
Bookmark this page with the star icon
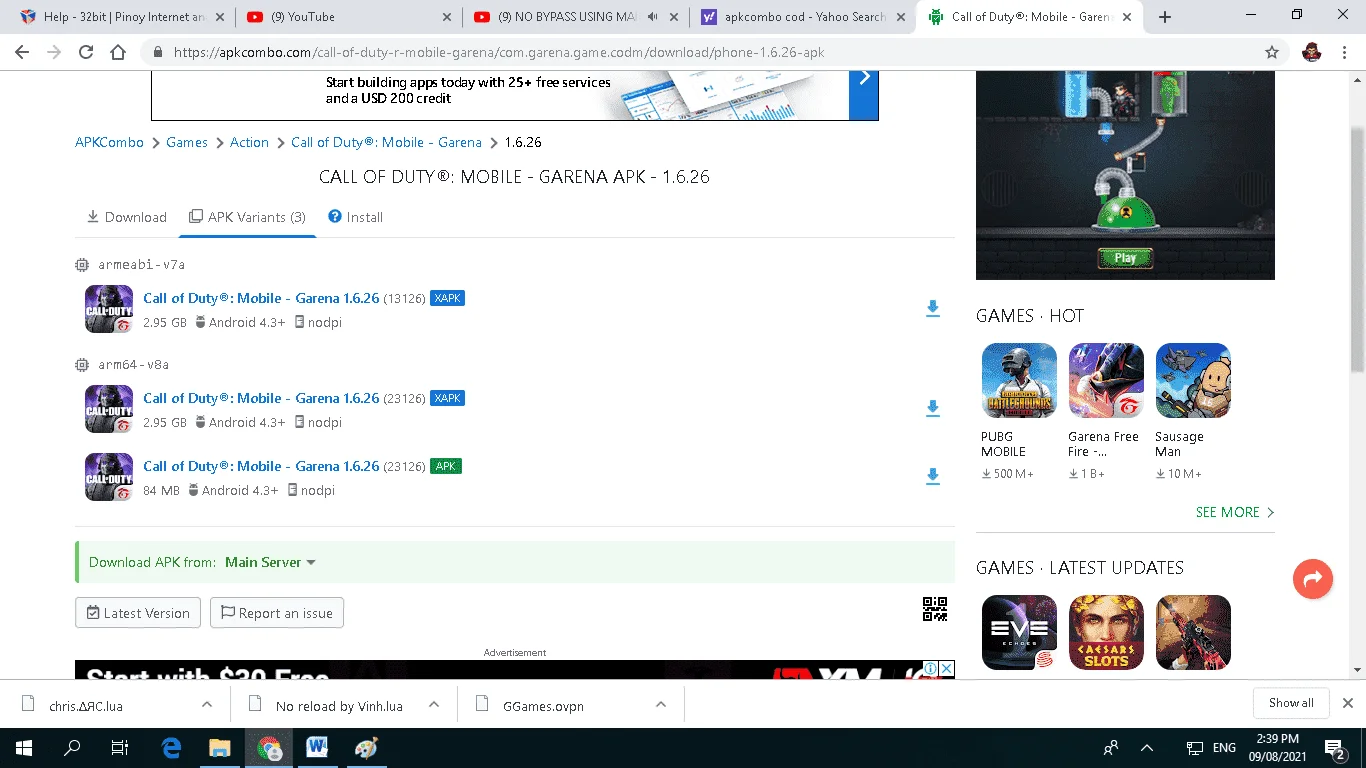click(1272, 52)
